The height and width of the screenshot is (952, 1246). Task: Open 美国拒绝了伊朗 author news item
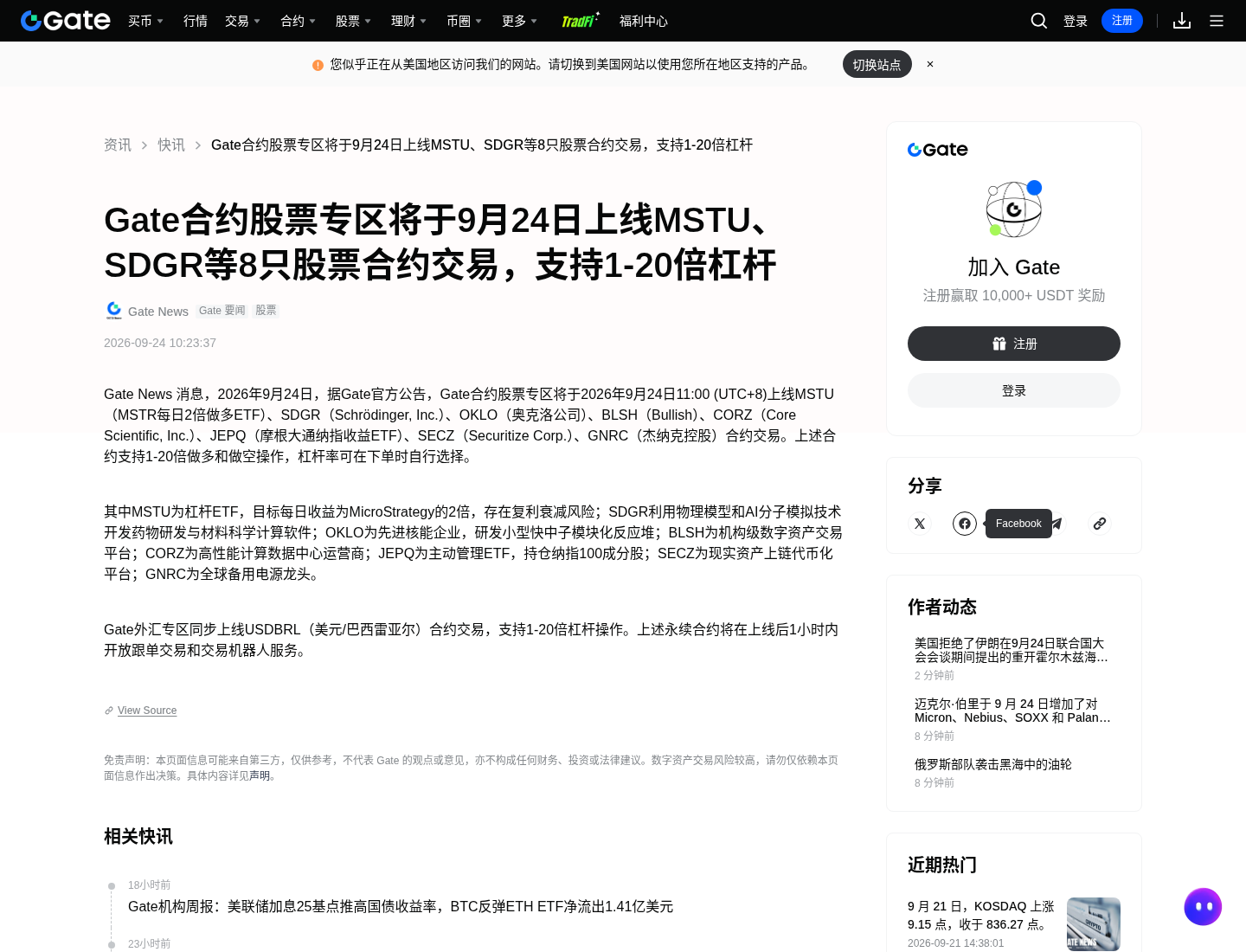1012,650
